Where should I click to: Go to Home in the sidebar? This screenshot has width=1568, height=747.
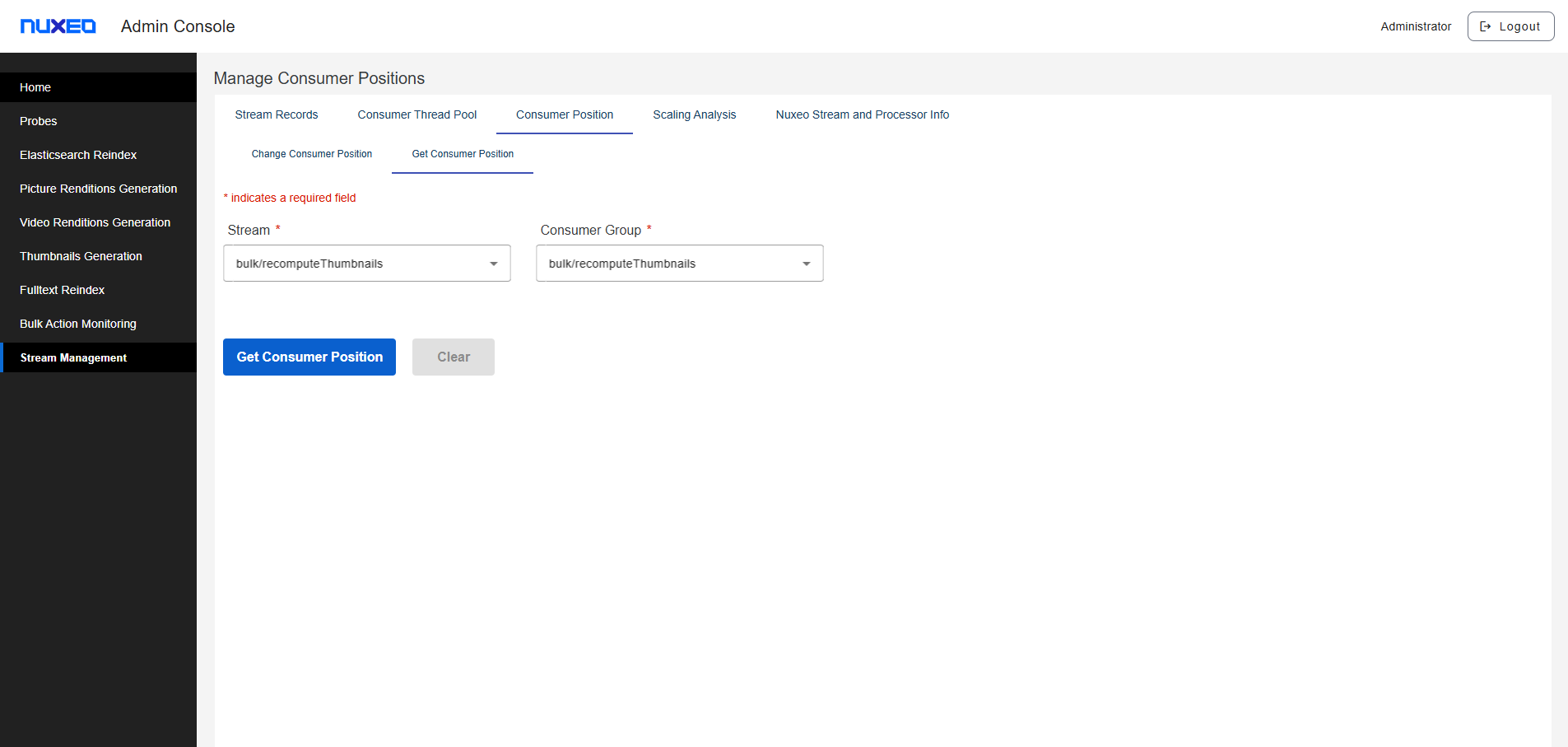(x=35, y=87)
